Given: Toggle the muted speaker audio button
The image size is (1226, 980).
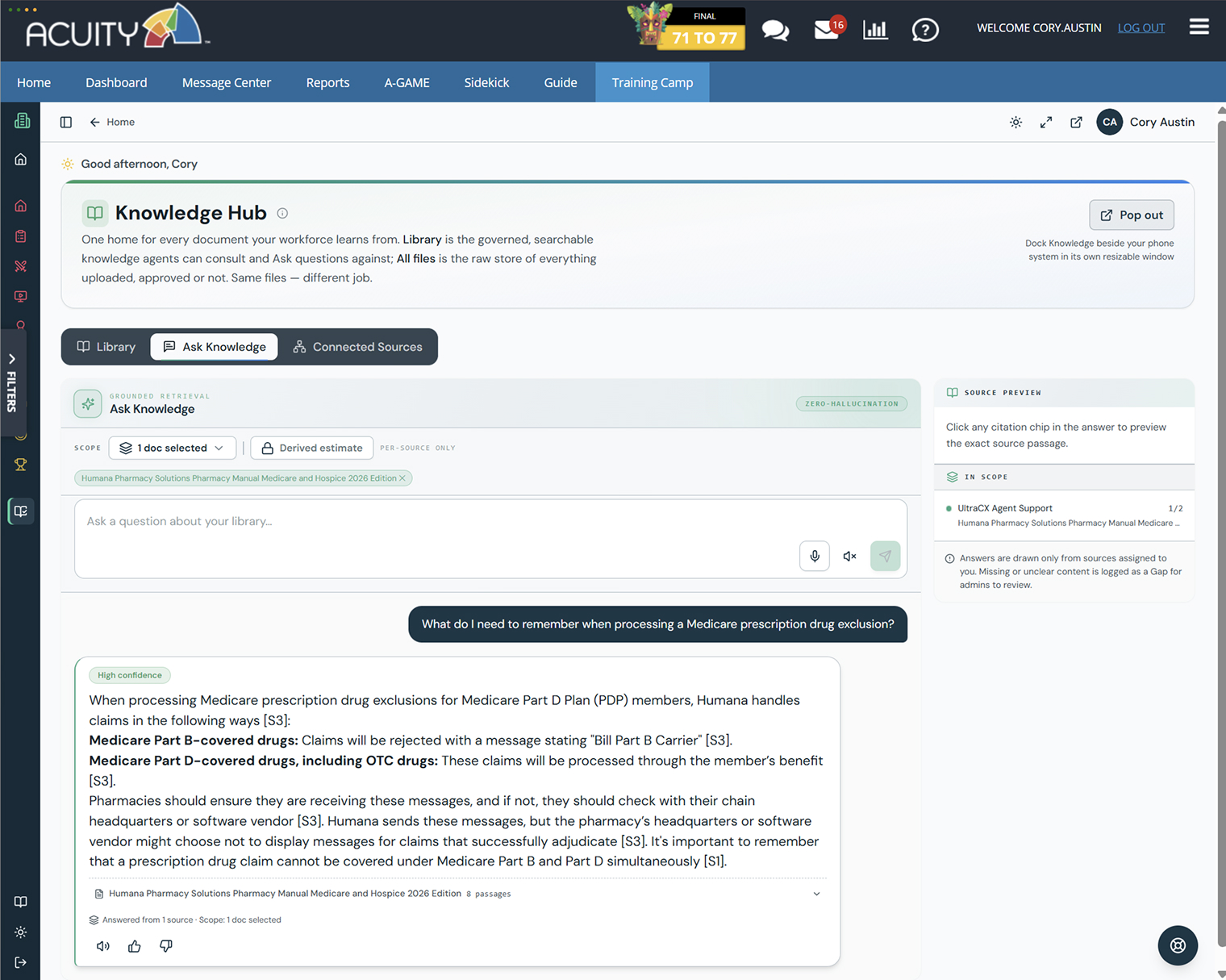Looking at the screenshot, I should (850, 556).
